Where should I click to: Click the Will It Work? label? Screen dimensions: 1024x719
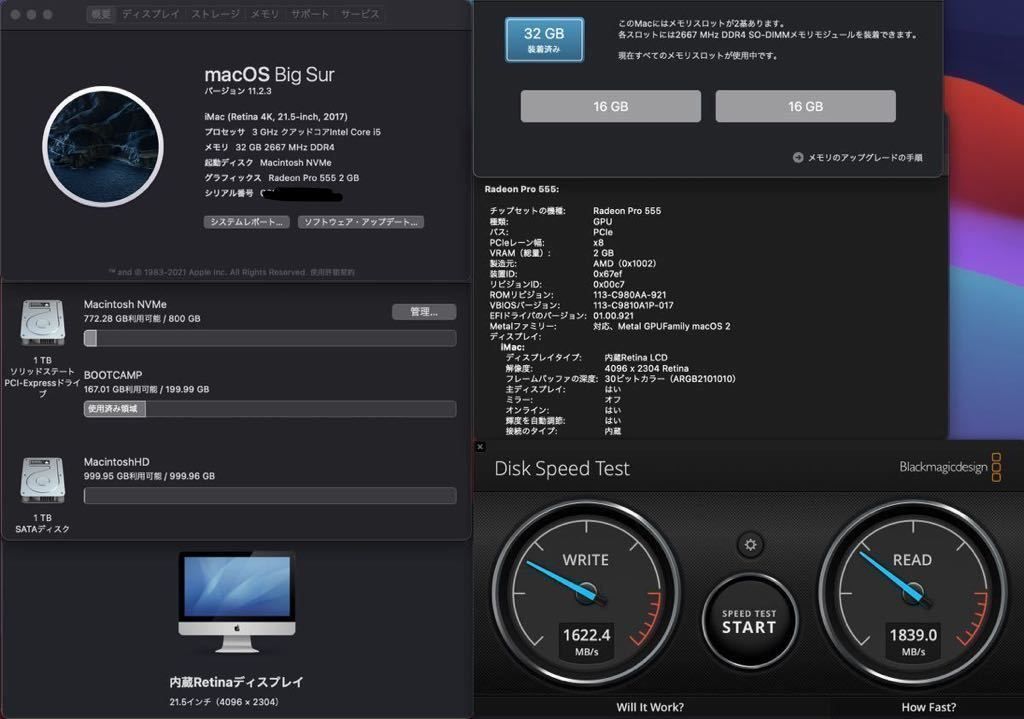[x=650, y=707]
